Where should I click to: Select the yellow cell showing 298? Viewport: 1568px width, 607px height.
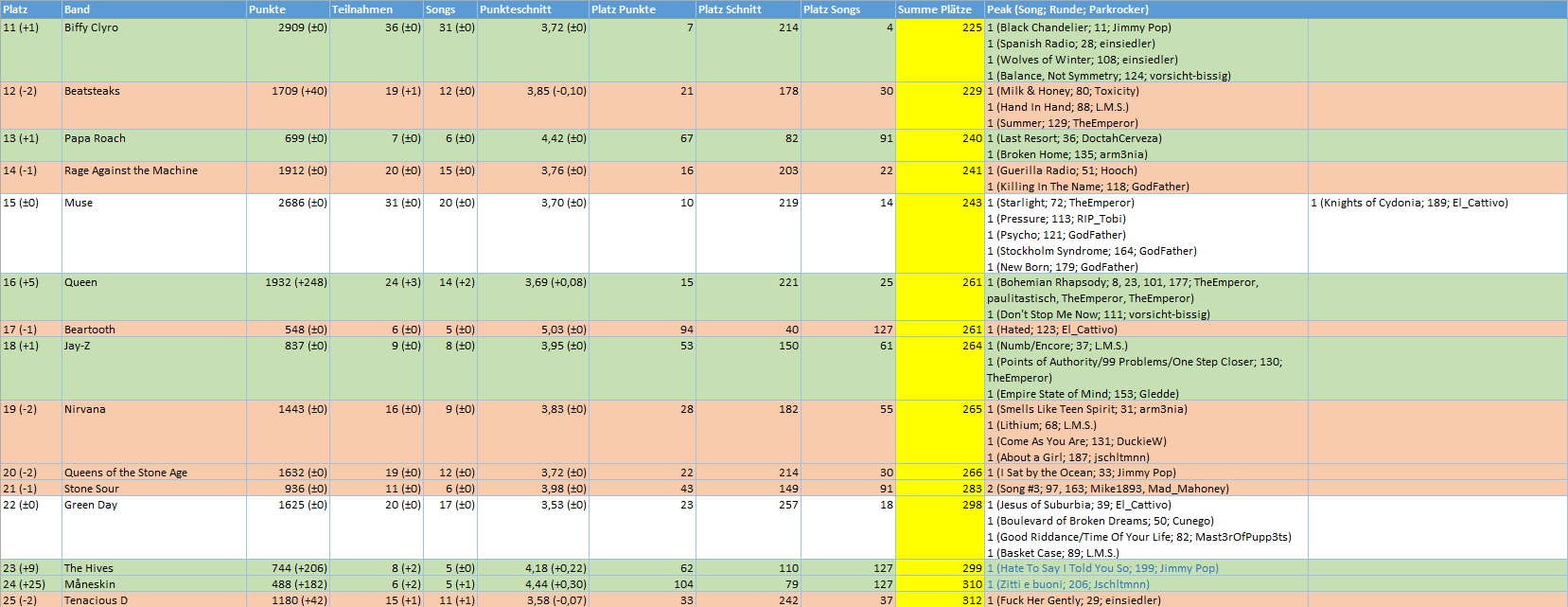pyautogui.click(x=940, y=528)
